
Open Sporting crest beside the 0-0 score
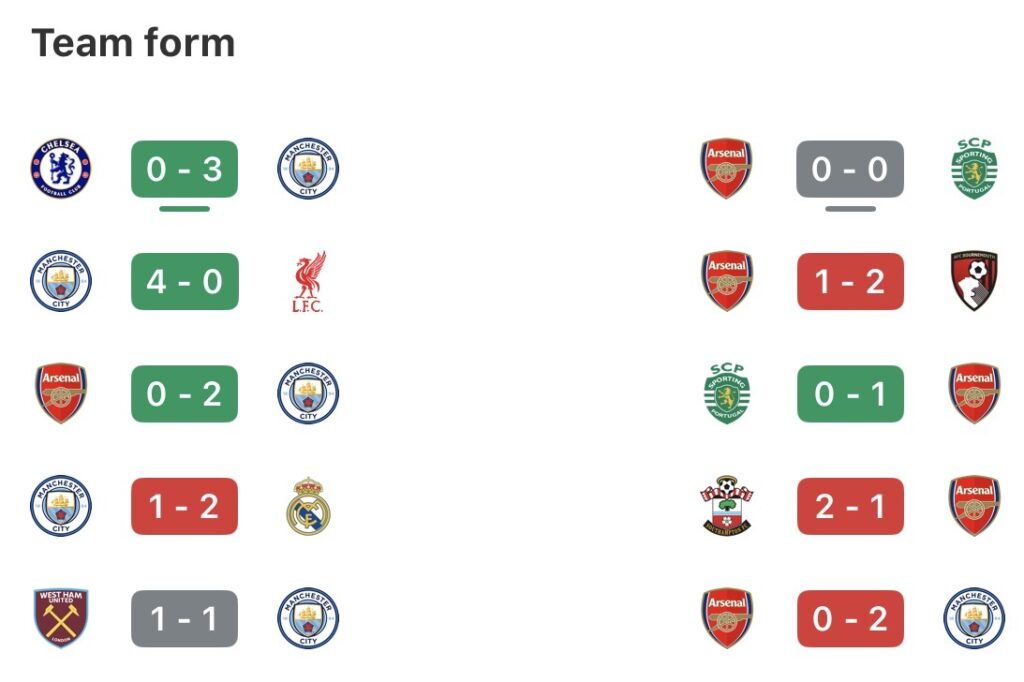point(973,169)
